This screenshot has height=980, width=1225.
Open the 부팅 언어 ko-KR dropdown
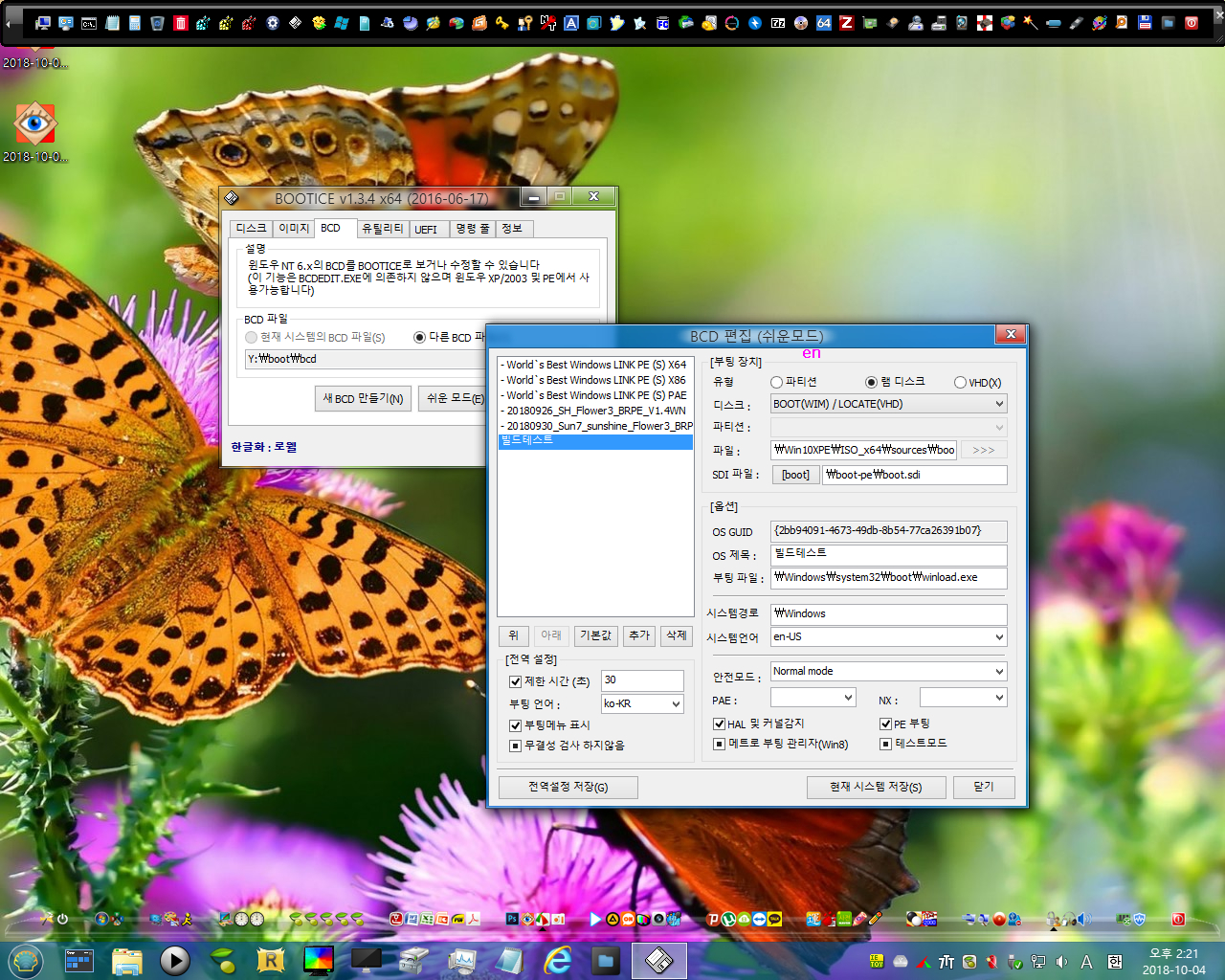click(x=642, y=703)
